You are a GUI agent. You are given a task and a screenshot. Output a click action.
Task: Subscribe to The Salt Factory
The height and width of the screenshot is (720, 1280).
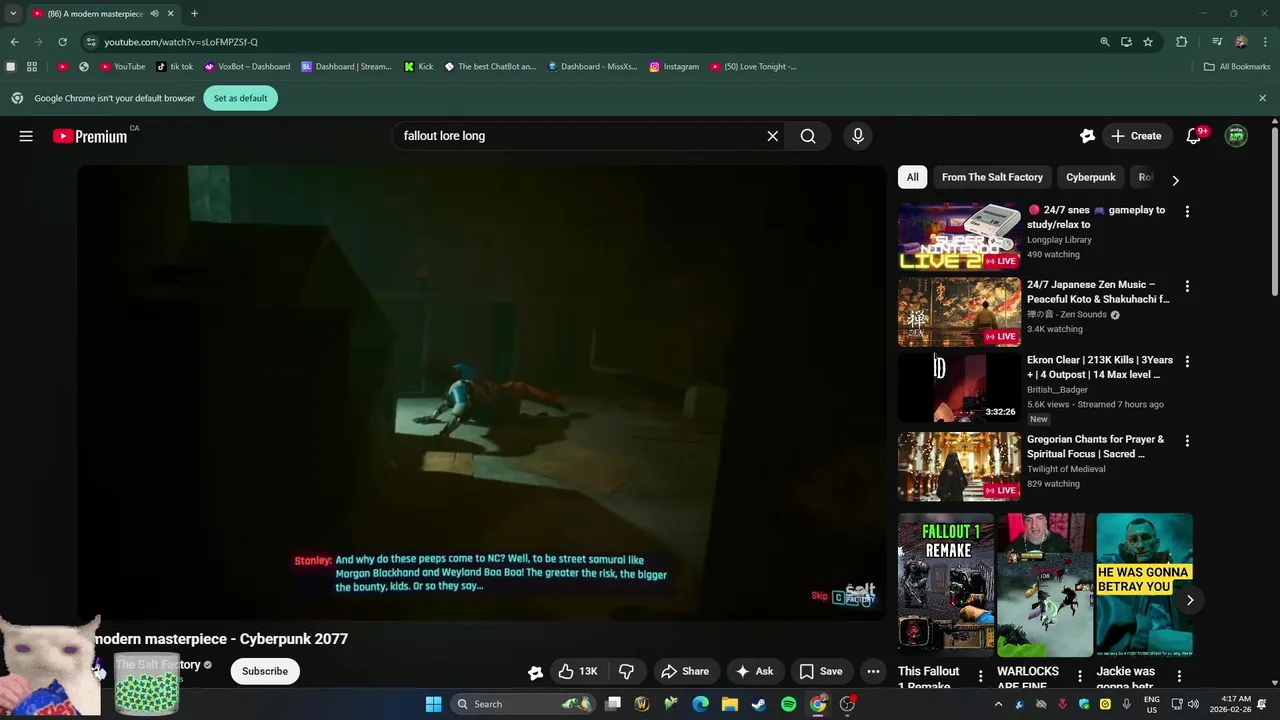coord(265,671)
